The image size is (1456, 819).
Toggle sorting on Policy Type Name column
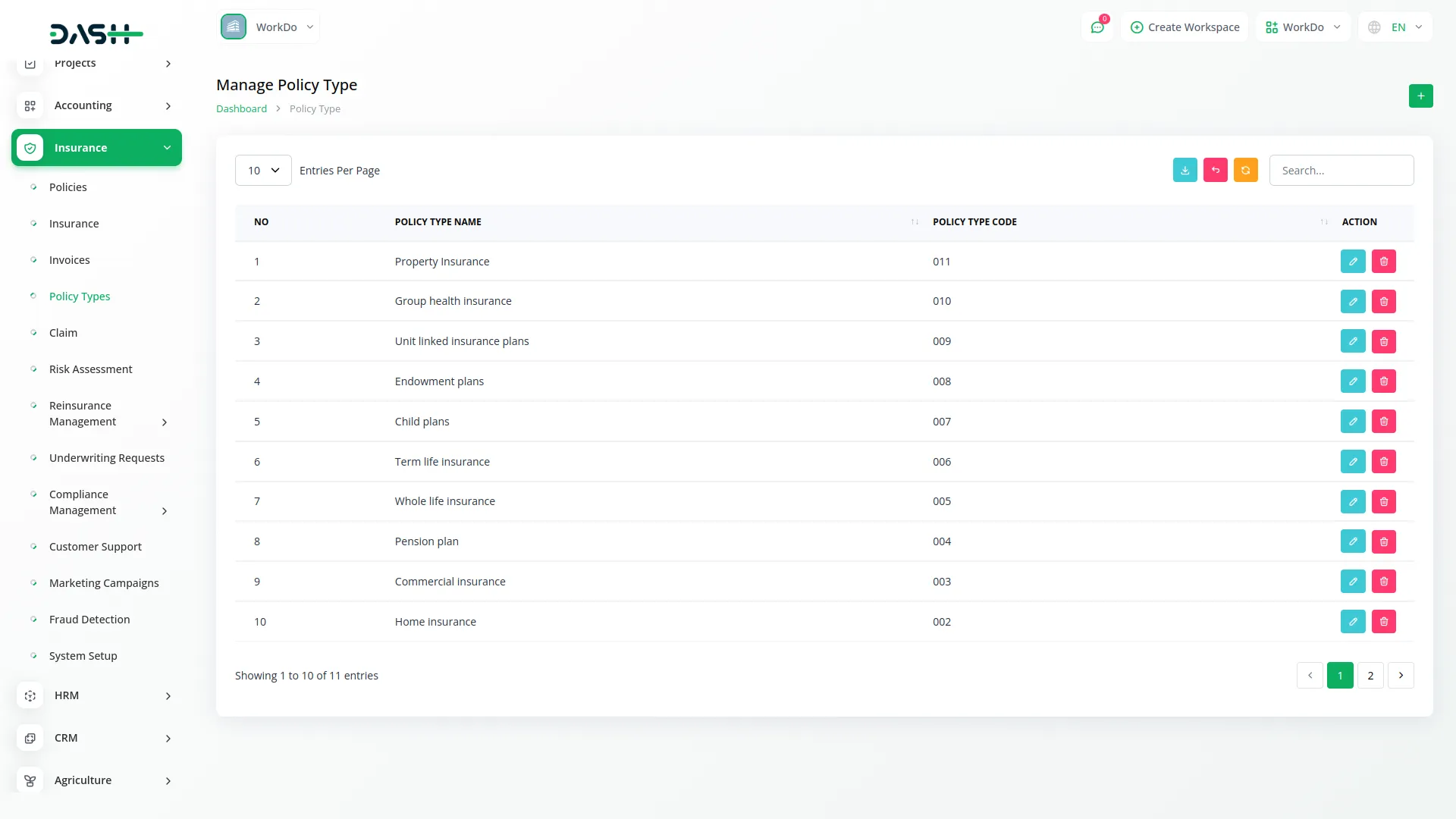coord(914,221)
